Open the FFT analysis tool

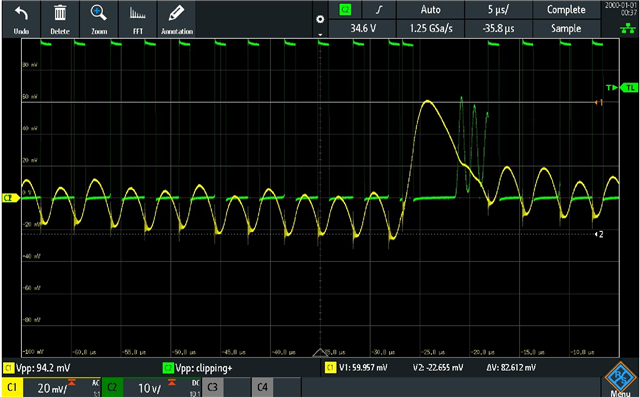pos(138,19)
